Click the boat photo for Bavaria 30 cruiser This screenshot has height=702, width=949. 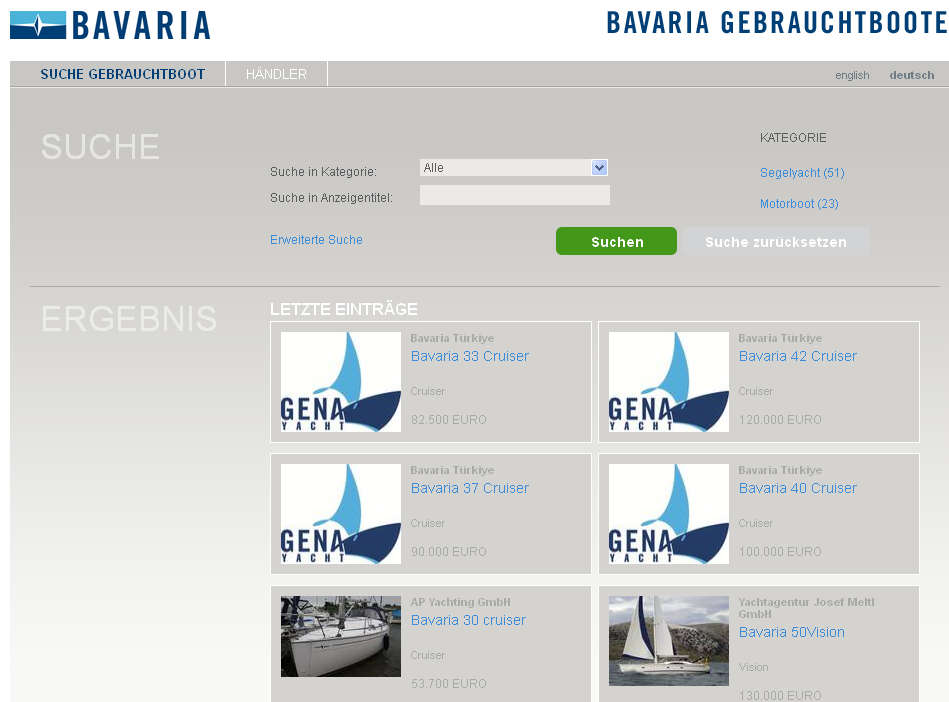[341, 636]
